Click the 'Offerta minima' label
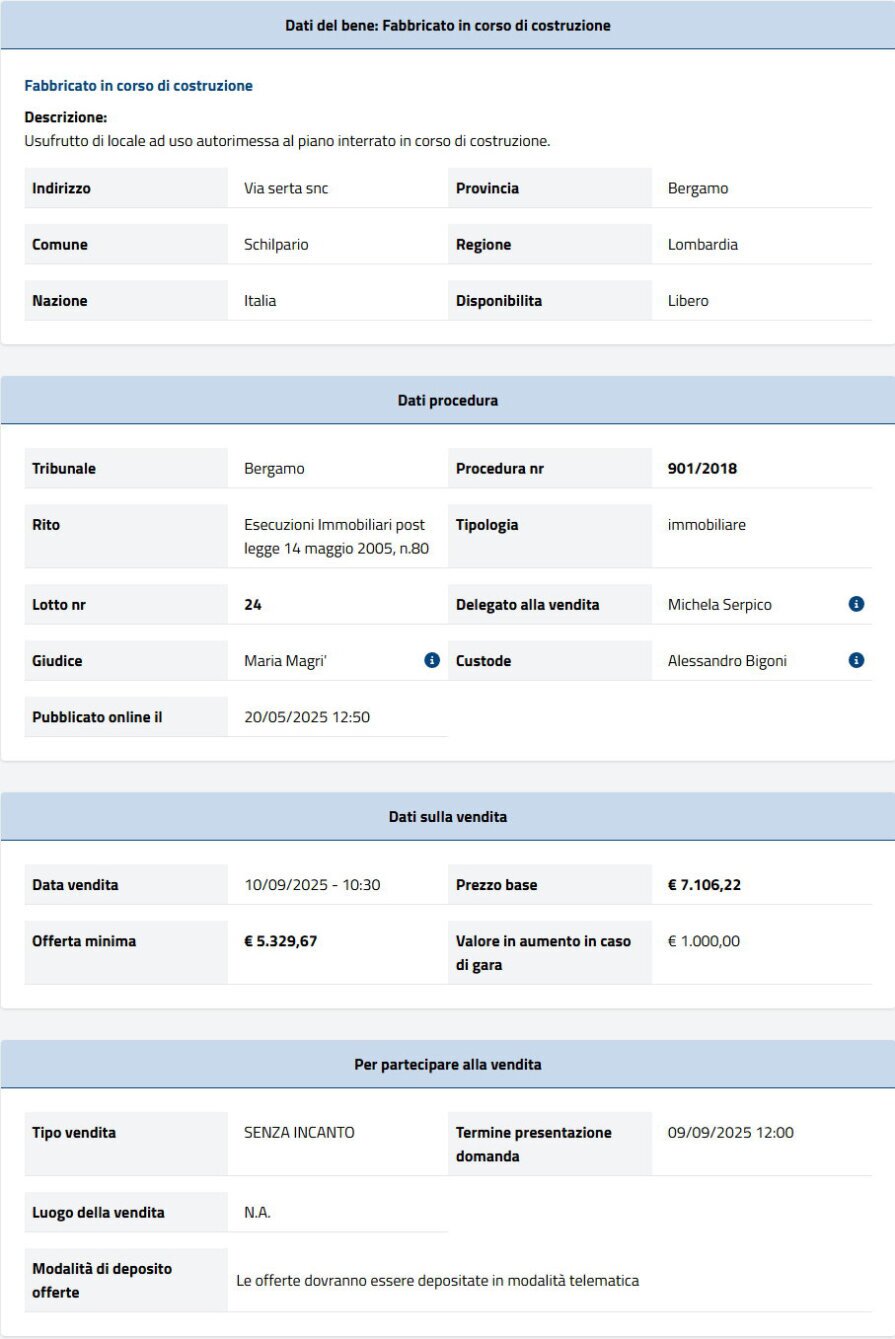 (x=84, y=940)
